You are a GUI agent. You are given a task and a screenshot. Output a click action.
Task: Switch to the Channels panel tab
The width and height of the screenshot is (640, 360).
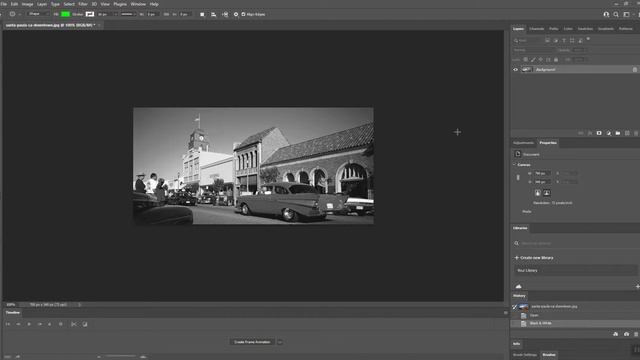coord(536,29)
